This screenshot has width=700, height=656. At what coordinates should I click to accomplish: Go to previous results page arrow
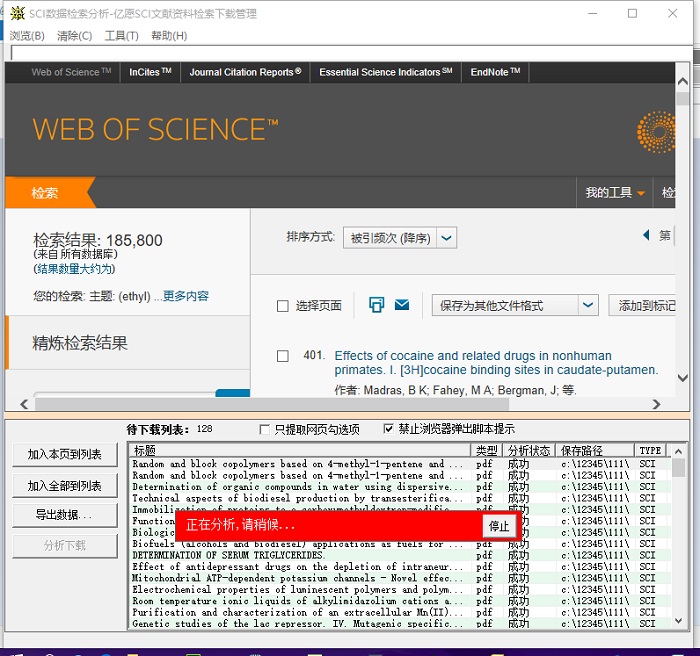point(646,236)
